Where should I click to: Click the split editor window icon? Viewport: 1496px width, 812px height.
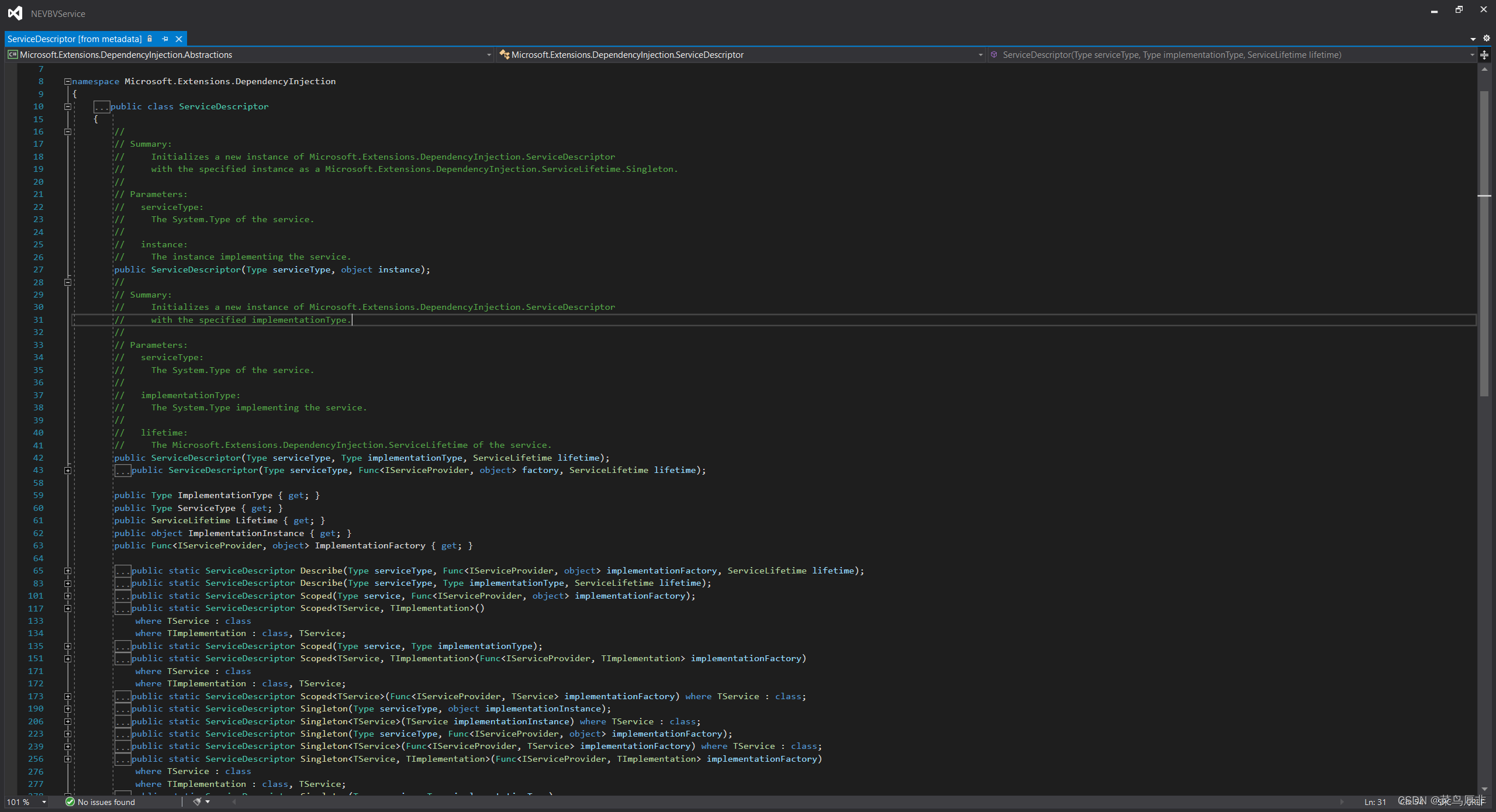click(1484, 55)
